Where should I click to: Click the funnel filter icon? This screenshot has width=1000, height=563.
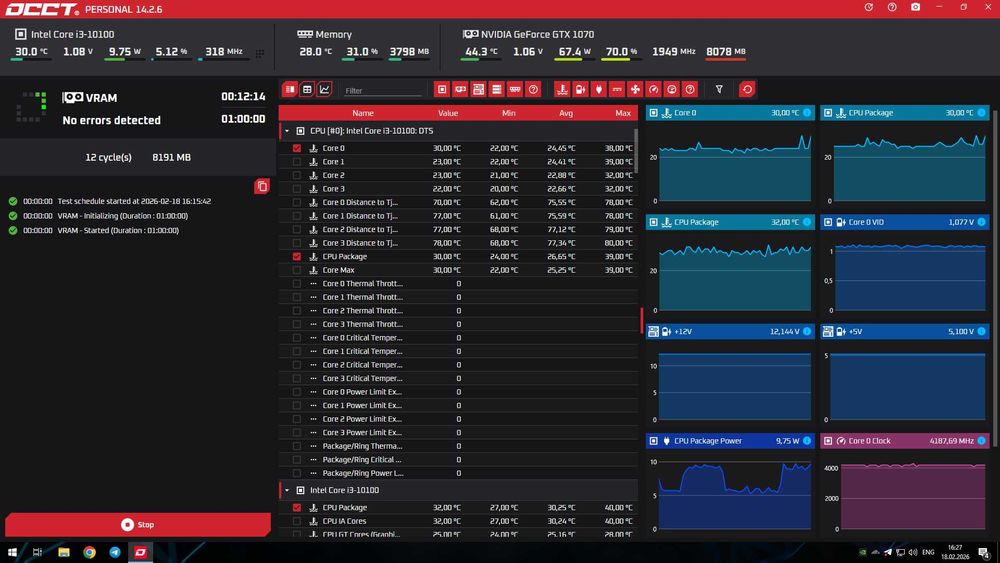[x=719, y=89]
